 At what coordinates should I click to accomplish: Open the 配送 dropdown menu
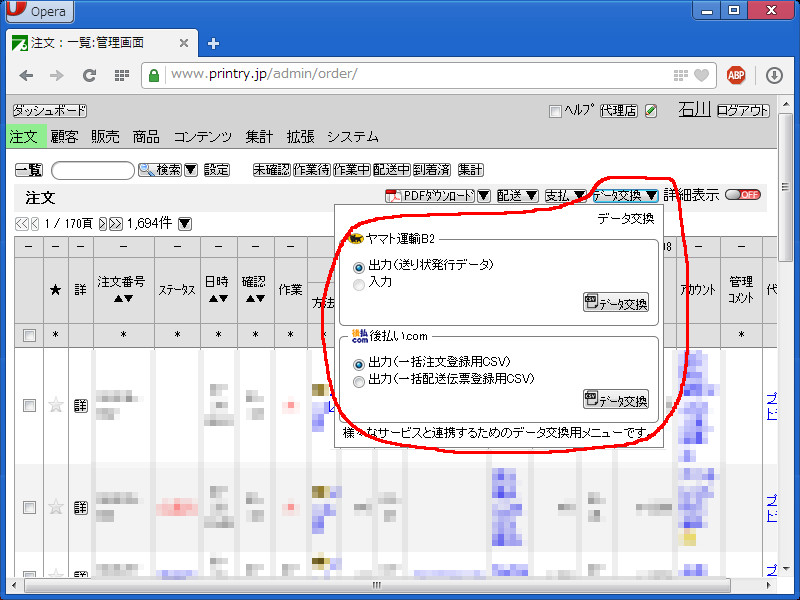[518, 196]
